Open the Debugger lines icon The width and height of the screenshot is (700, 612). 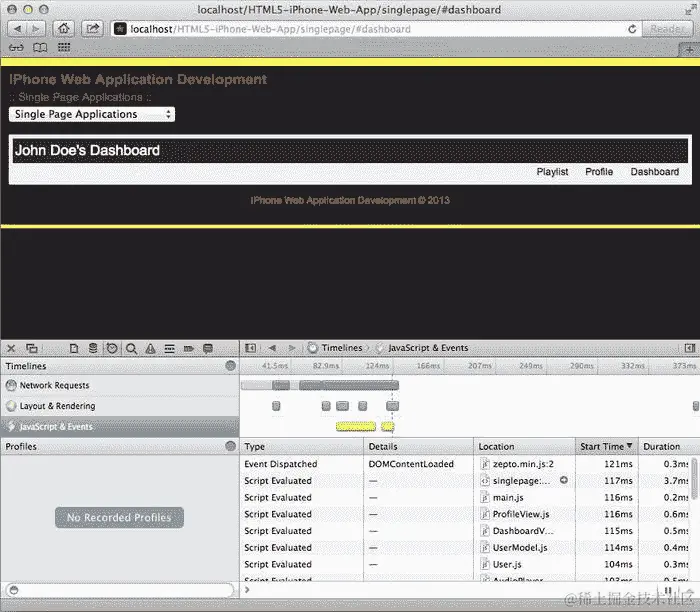[170, 349]
